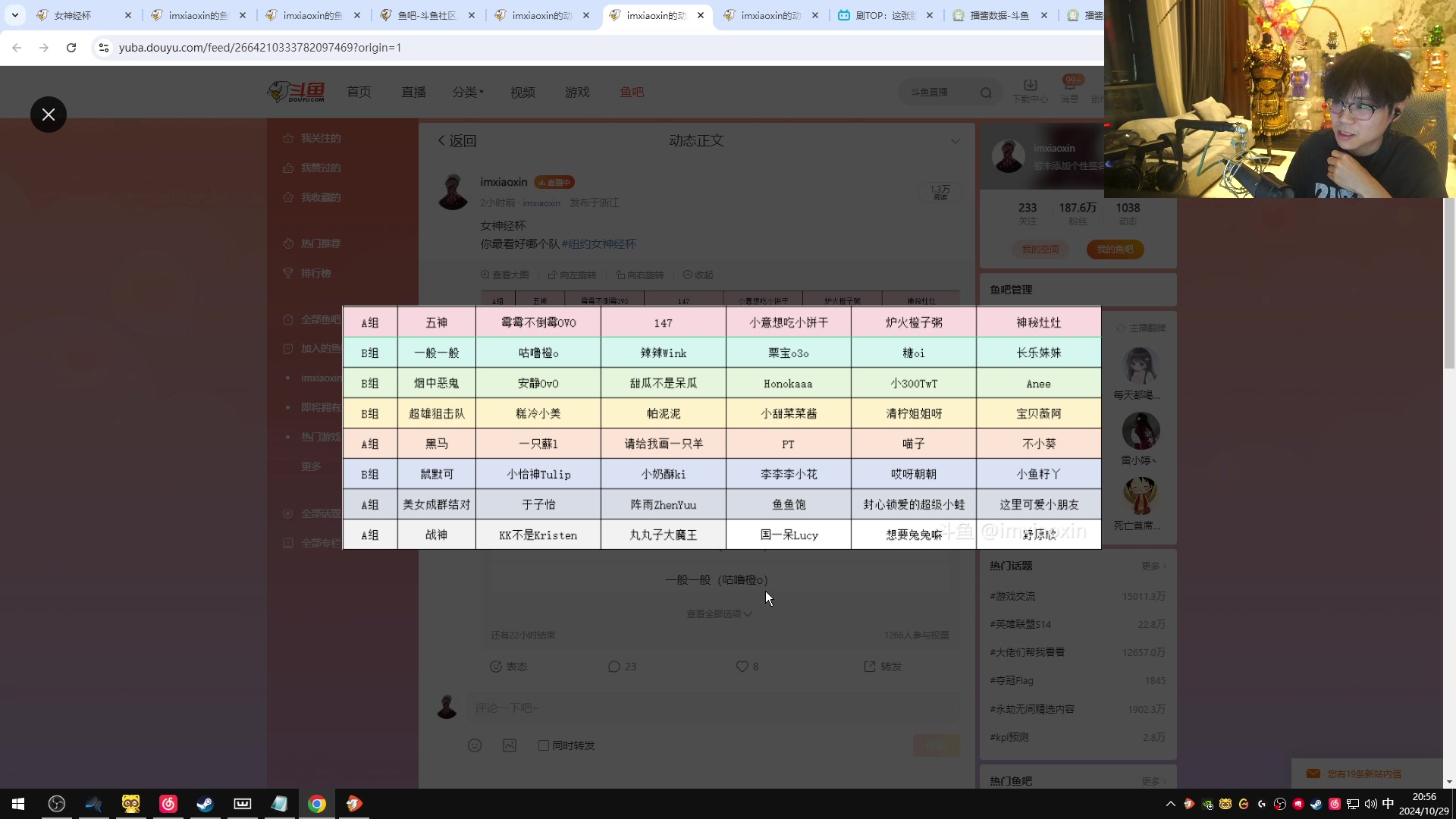Rotate image left with 向左旋转
This screenshot has height=819, width=1456.
point(572,275)
